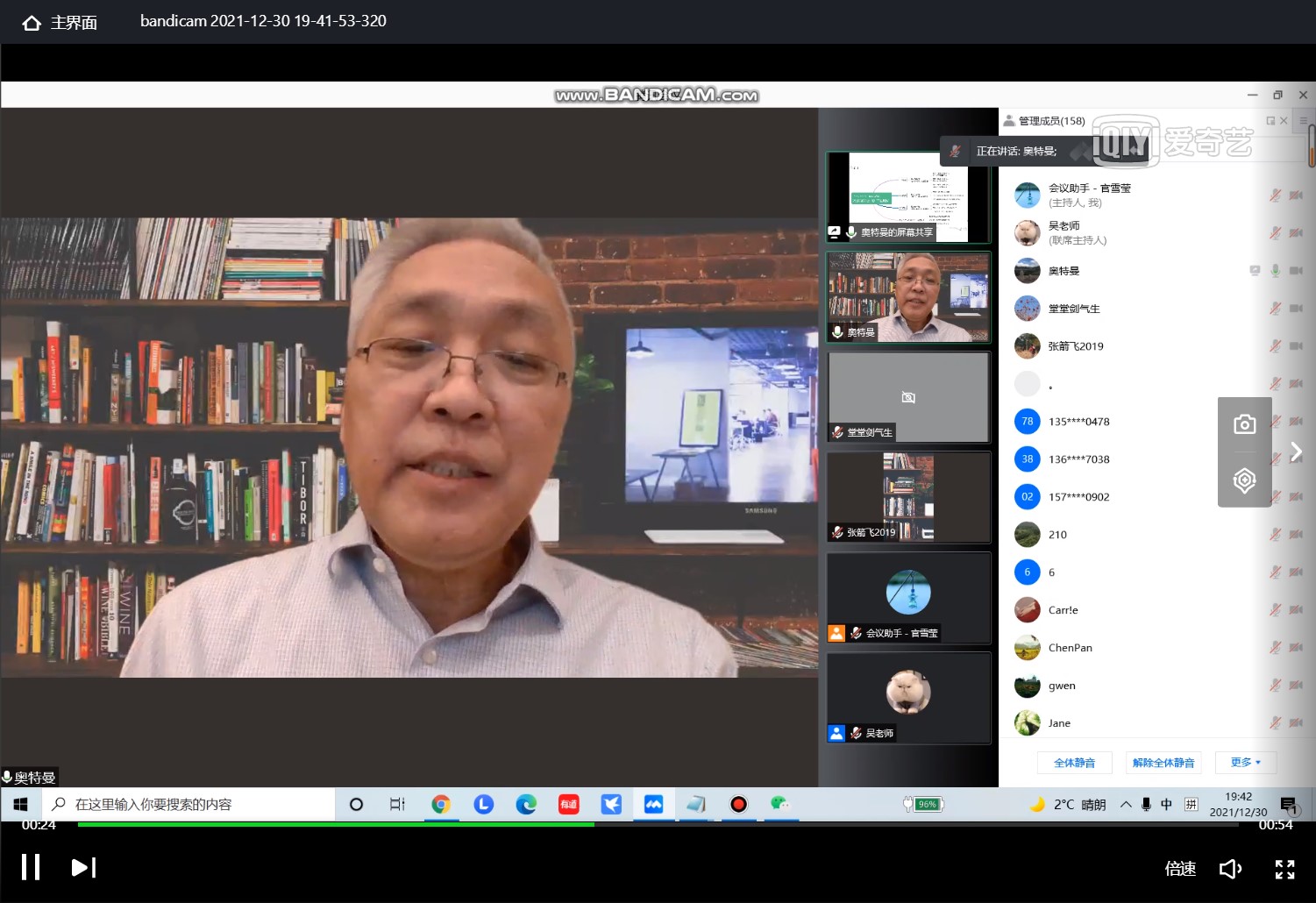Image resolution: width=1316 pixels, height=903 pixels.
Task: Select the 奥特曼的屏幕共享 screen share thumbnail
Action: [x=908, y=197]
